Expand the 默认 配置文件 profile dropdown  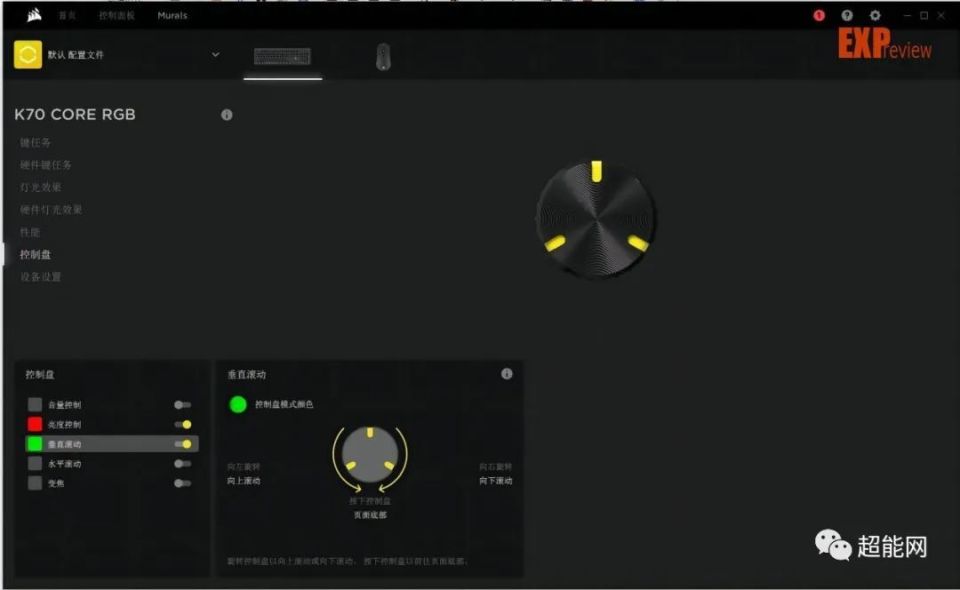(x=216, y=54)
